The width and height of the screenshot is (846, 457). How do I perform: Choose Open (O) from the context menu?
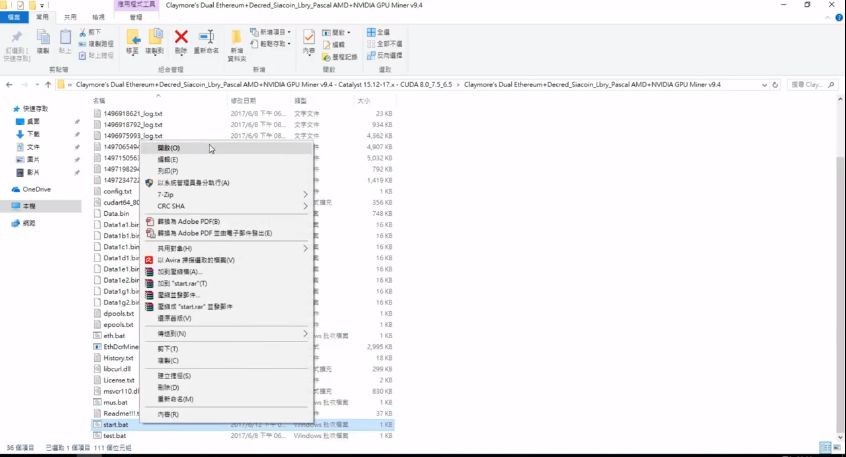click(227, 148)
